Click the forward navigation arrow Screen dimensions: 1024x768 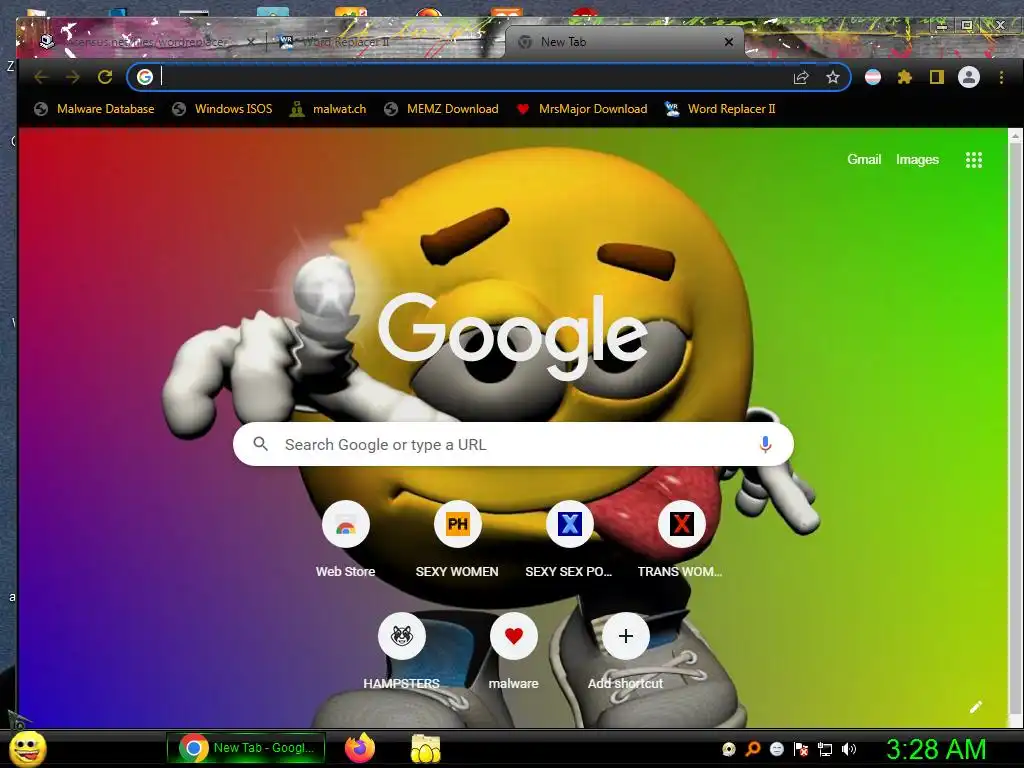click(72, 77)
